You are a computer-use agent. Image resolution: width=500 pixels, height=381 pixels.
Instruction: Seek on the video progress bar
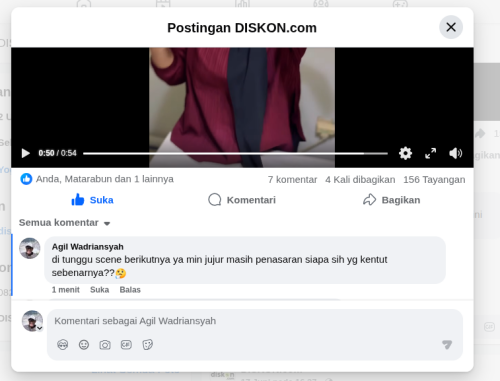click(235, 154)
